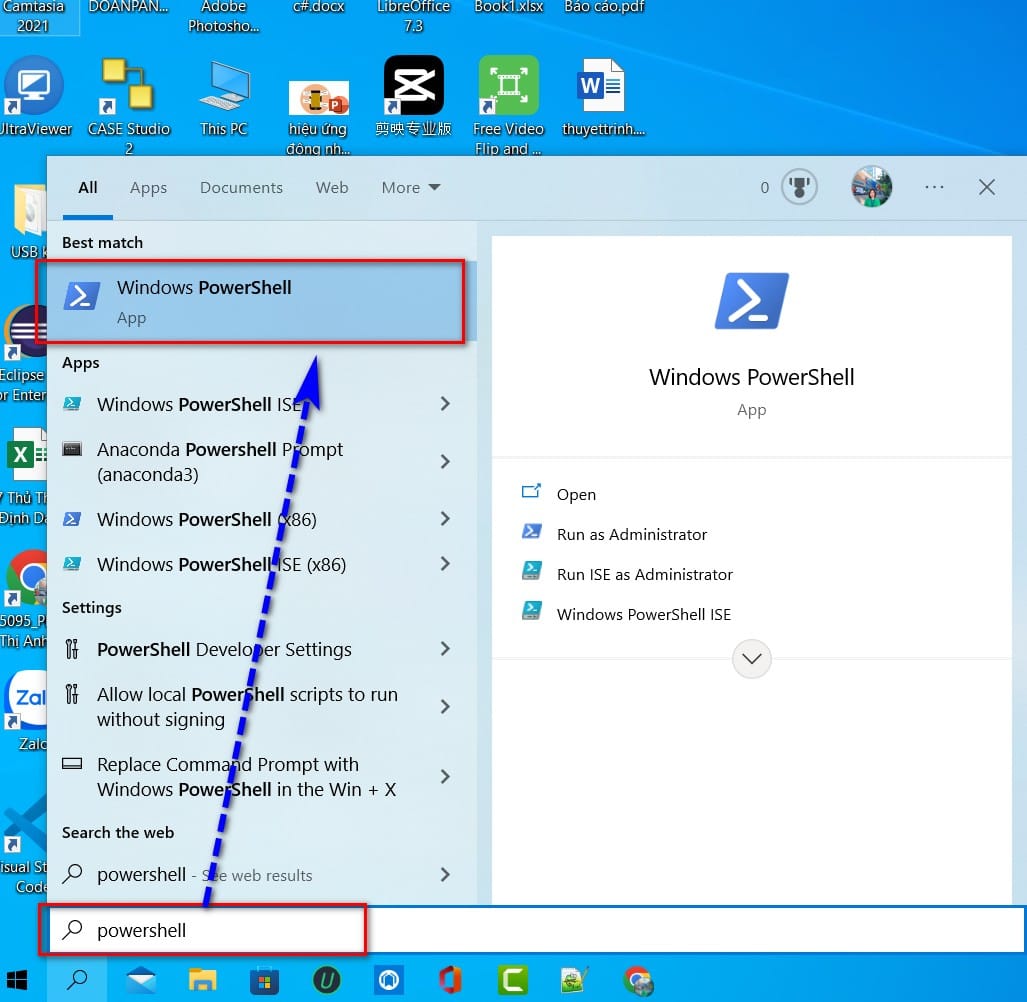Viewport: 1027px width, 1002px height.
Task: Click CapCut desktop shortcut icon
Action: pyautogui.click(x=413, y=96)
